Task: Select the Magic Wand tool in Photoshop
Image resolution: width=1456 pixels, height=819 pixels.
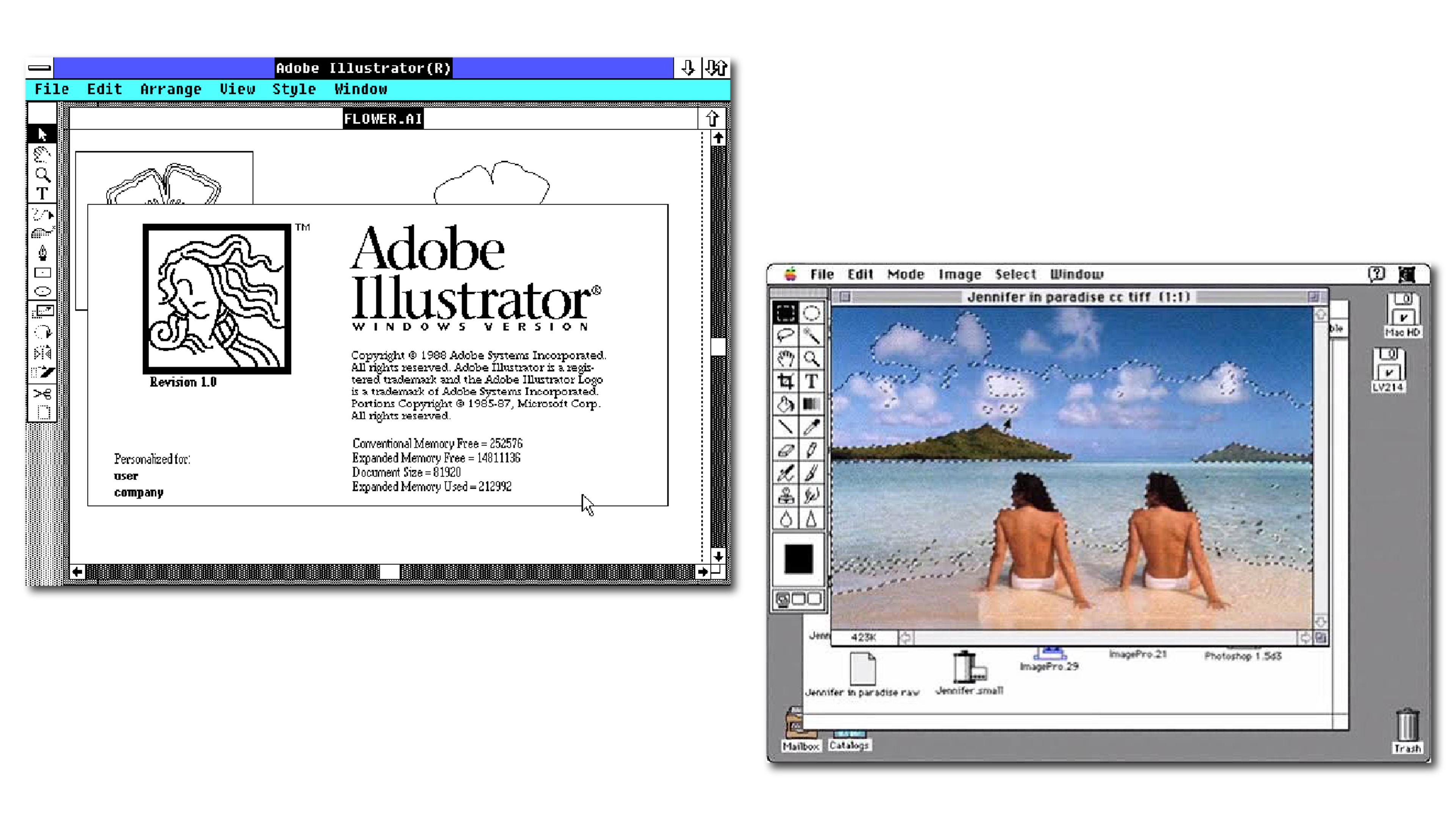Action: (811, 335)
